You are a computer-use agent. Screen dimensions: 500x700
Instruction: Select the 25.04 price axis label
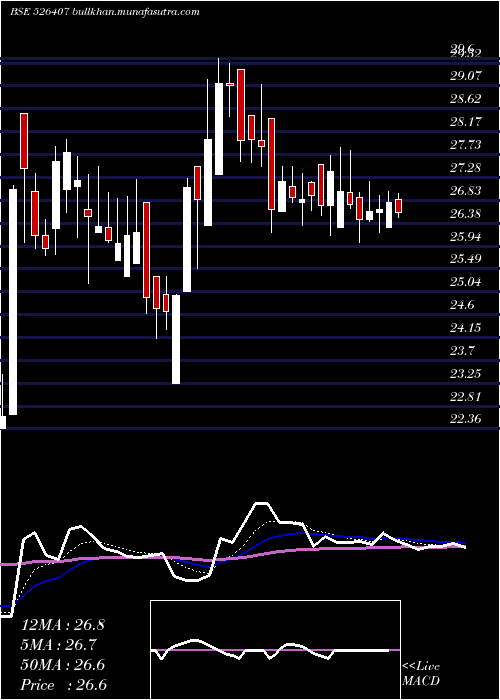(466, 282)
